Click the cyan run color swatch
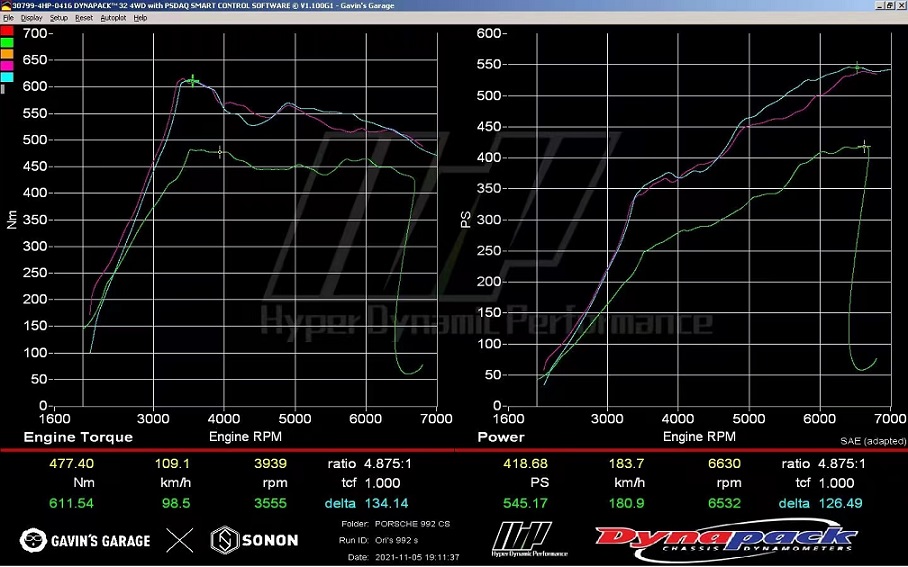The height and width of the screenshot is (567, 908). [x=7, y=77]
